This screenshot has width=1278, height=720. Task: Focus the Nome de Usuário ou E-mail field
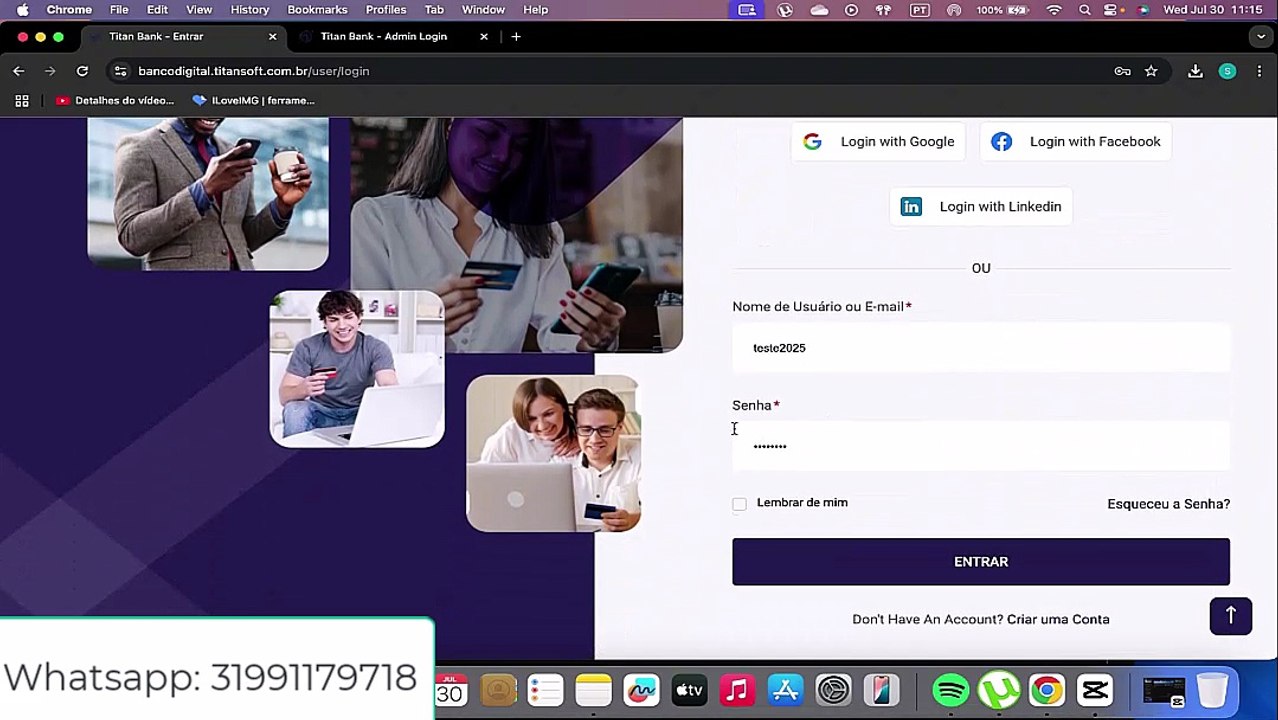[981, 348]
